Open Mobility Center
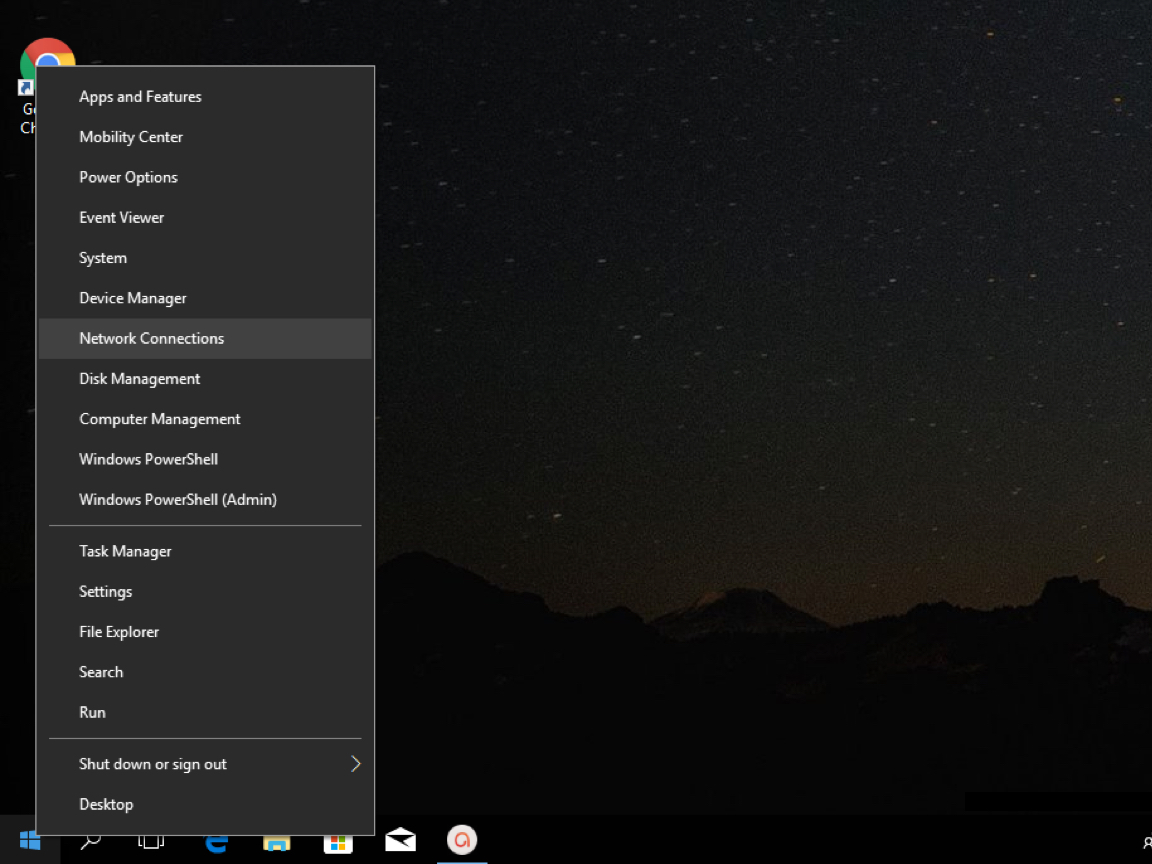The height and width of the screenshot is (864, 1152). [205, 137]
